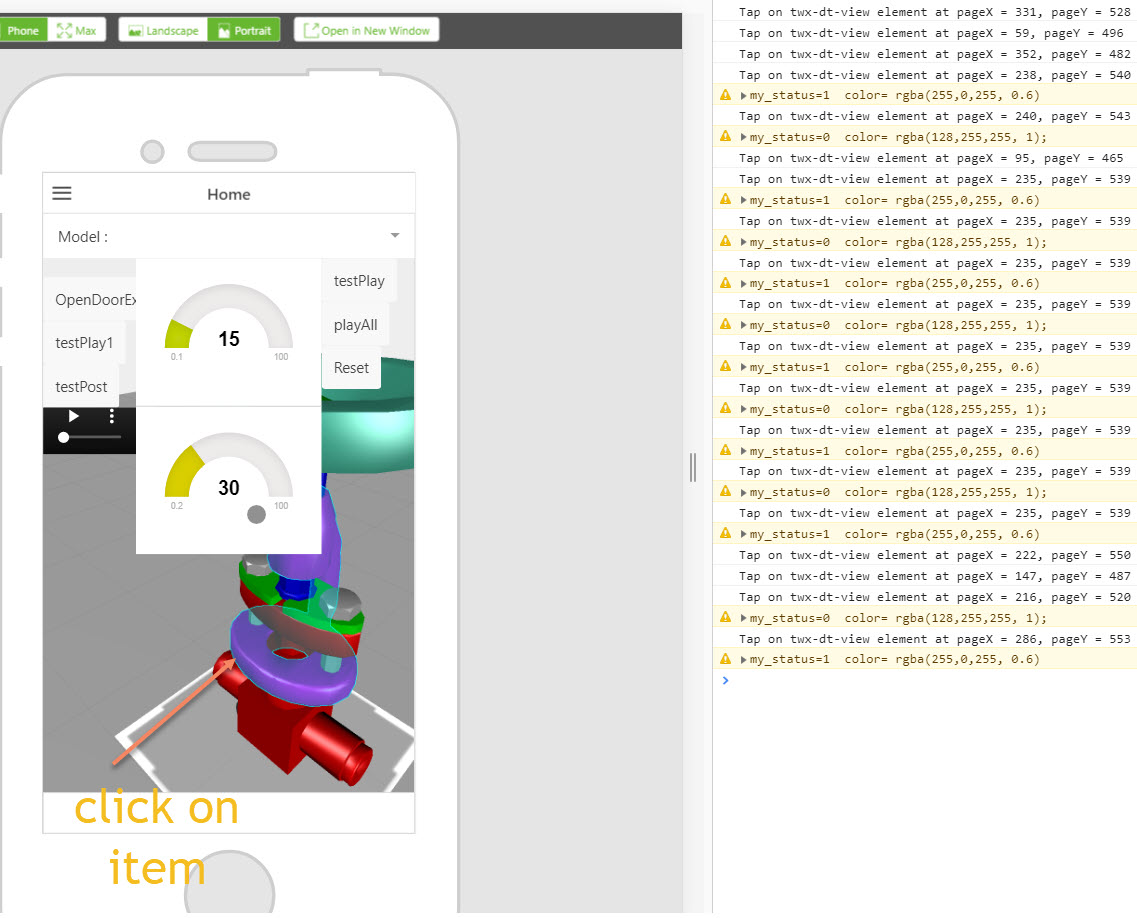Click the playAll button

(355, 324)
